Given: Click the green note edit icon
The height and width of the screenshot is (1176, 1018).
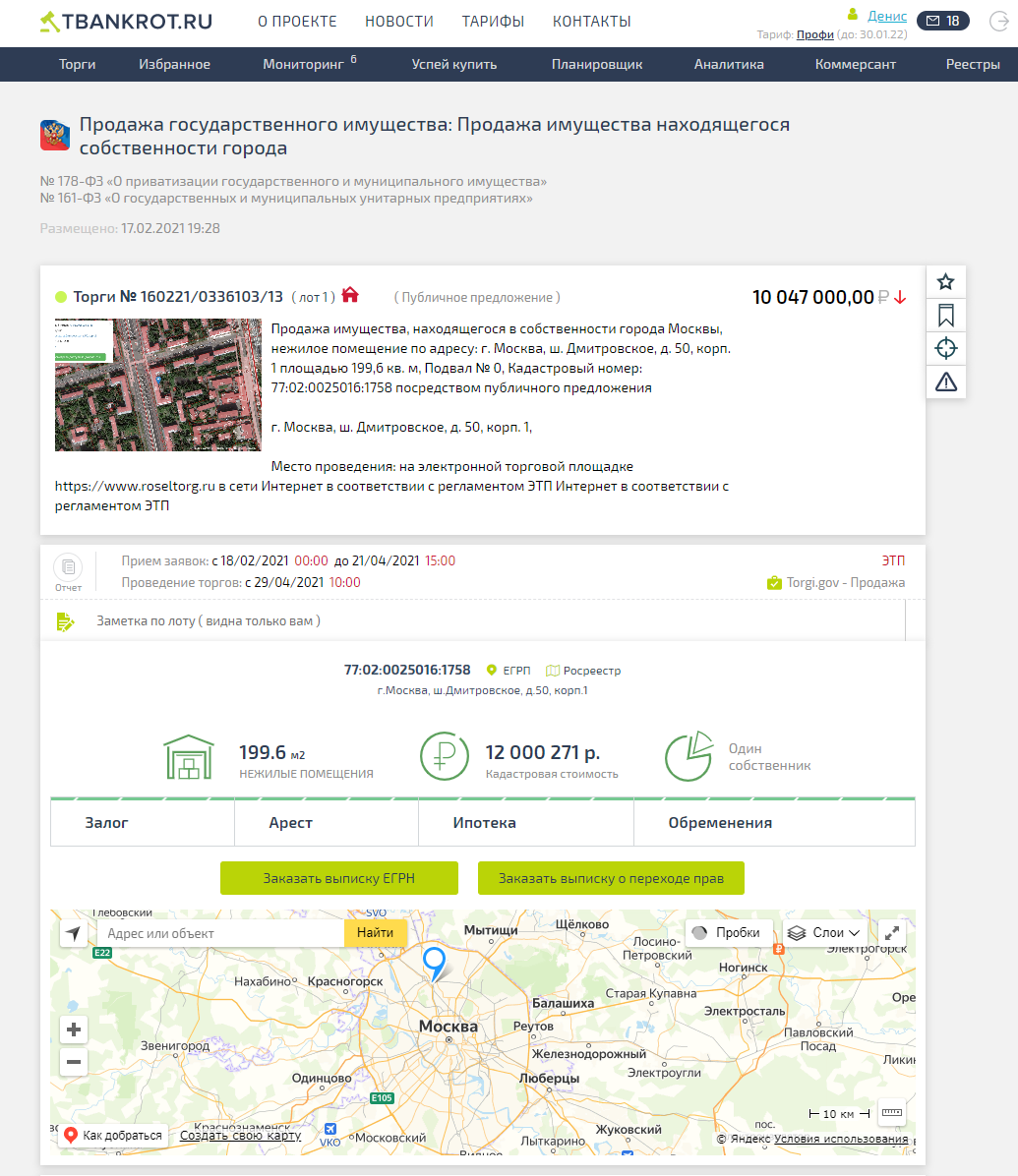Looking at the screenshot, I should (65, 621).
